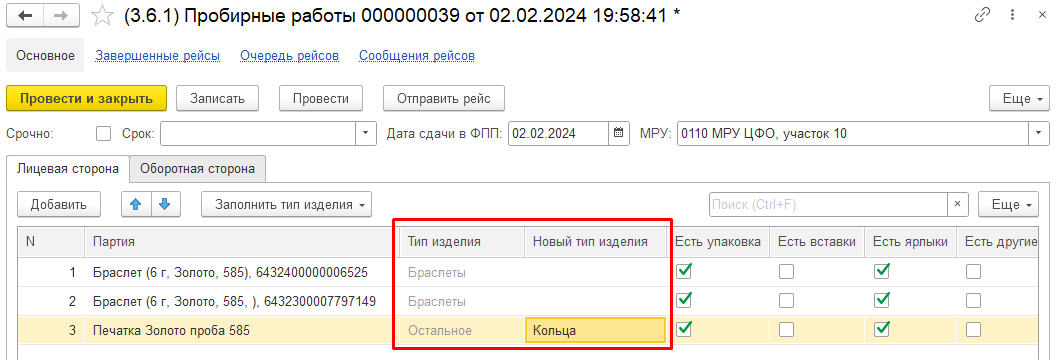This screenshot has width=1056, height=360.
Task: Click the Кольца new type cell
Action: coord(595,330)
